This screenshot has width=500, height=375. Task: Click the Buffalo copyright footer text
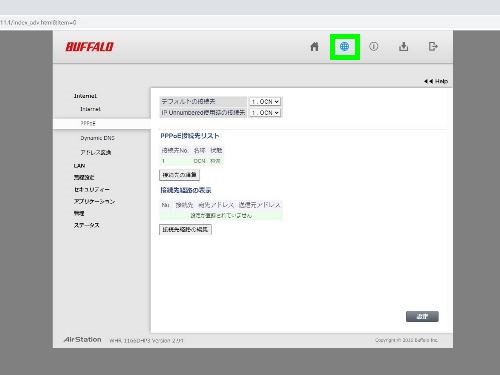(x=406, y=340)
